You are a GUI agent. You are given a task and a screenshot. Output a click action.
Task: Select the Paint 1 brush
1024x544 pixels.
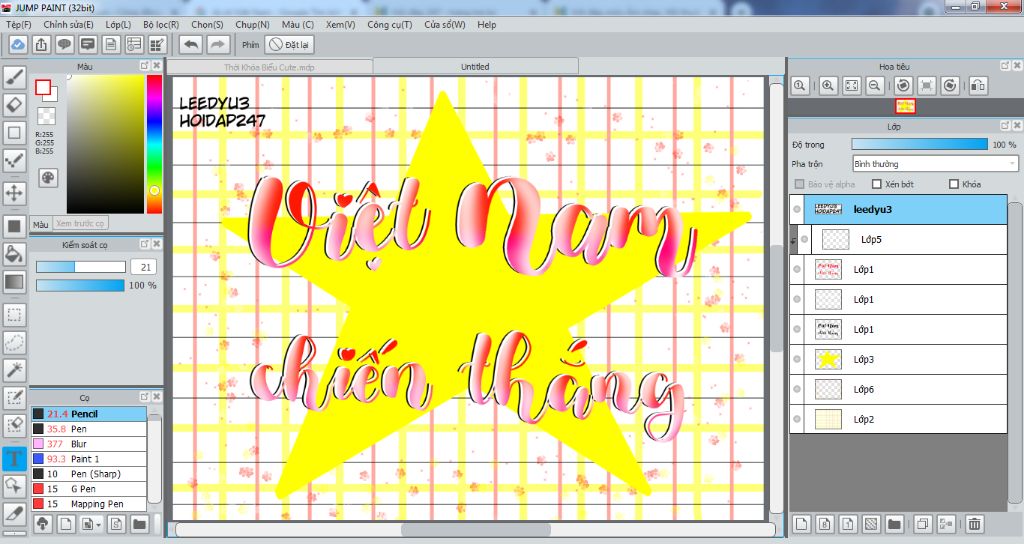89,459
